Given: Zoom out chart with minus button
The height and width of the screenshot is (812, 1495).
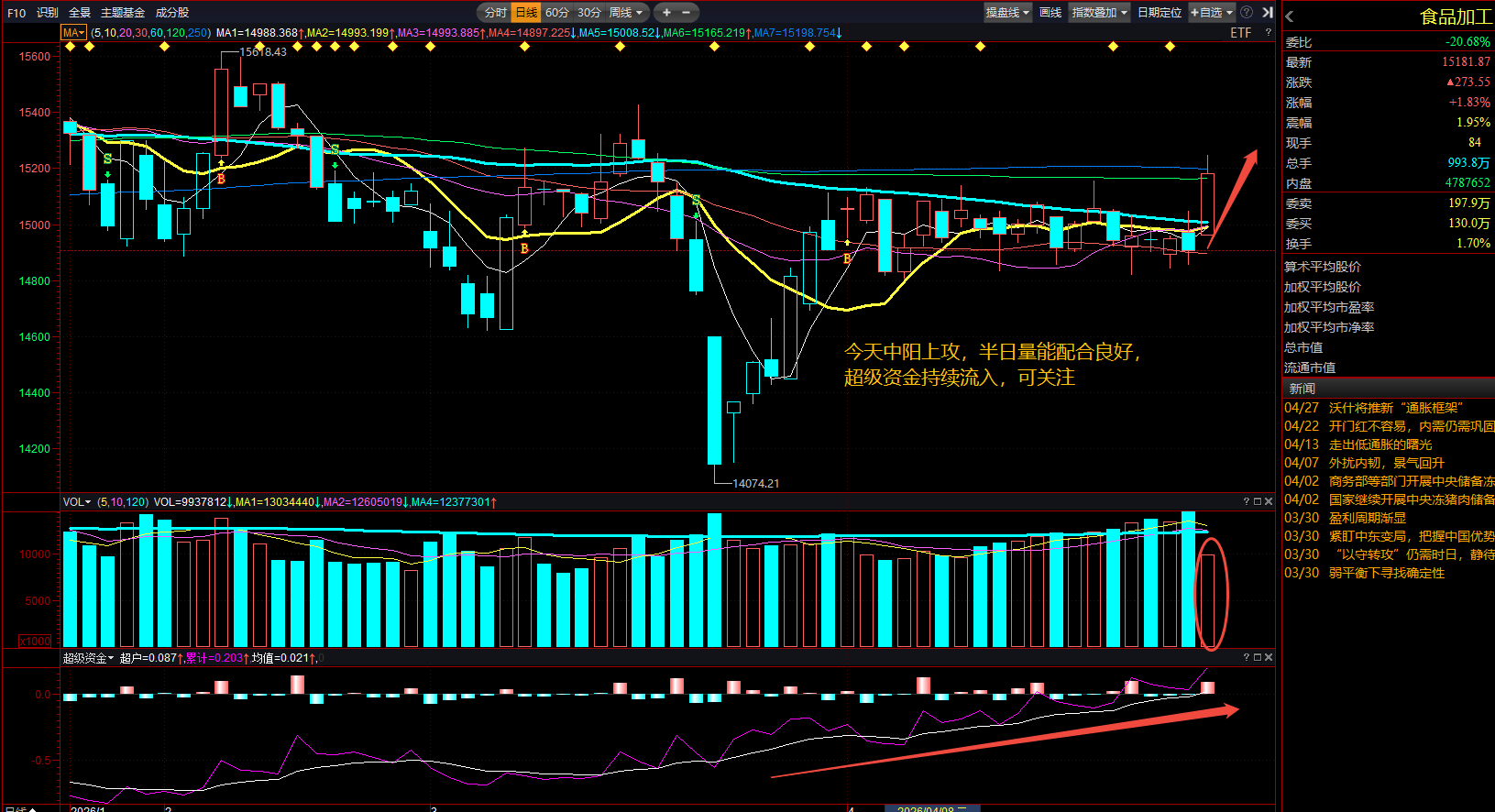Looking at the screenshot, I should coord(686,13).
